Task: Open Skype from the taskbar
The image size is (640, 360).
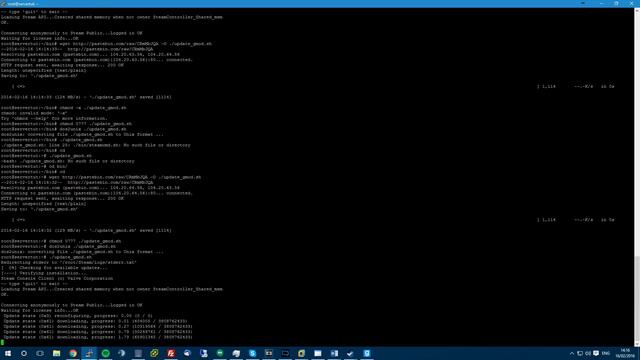Action: coord(252,353)
